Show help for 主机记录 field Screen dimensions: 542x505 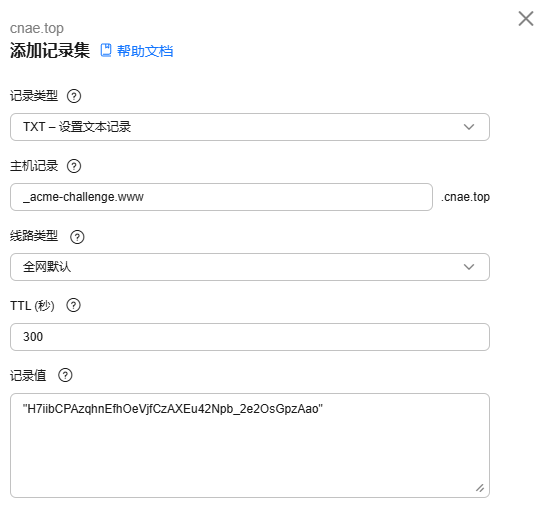(x=74, y=166)
